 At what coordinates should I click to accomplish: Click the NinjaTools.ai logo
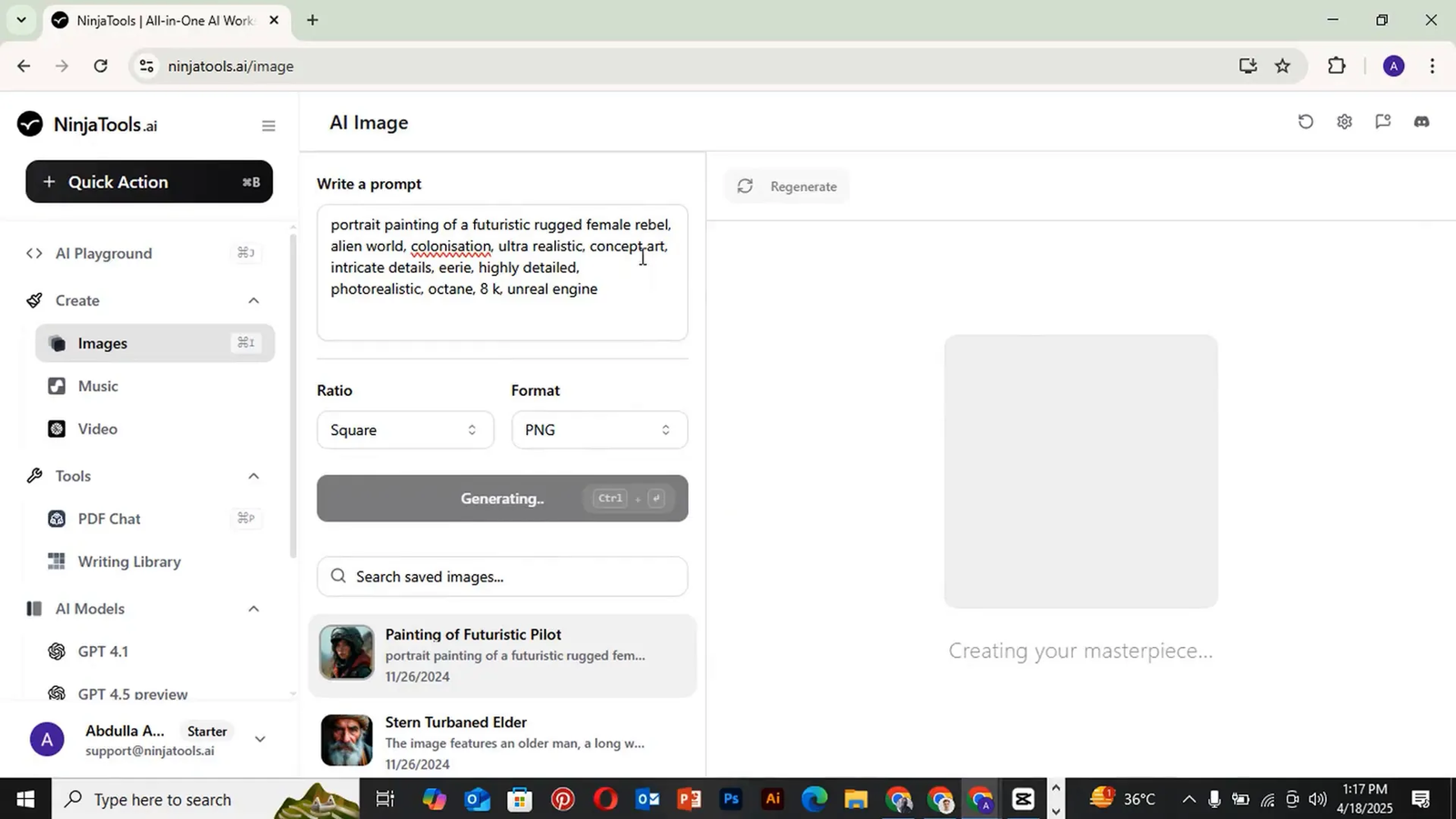[87, 125]
